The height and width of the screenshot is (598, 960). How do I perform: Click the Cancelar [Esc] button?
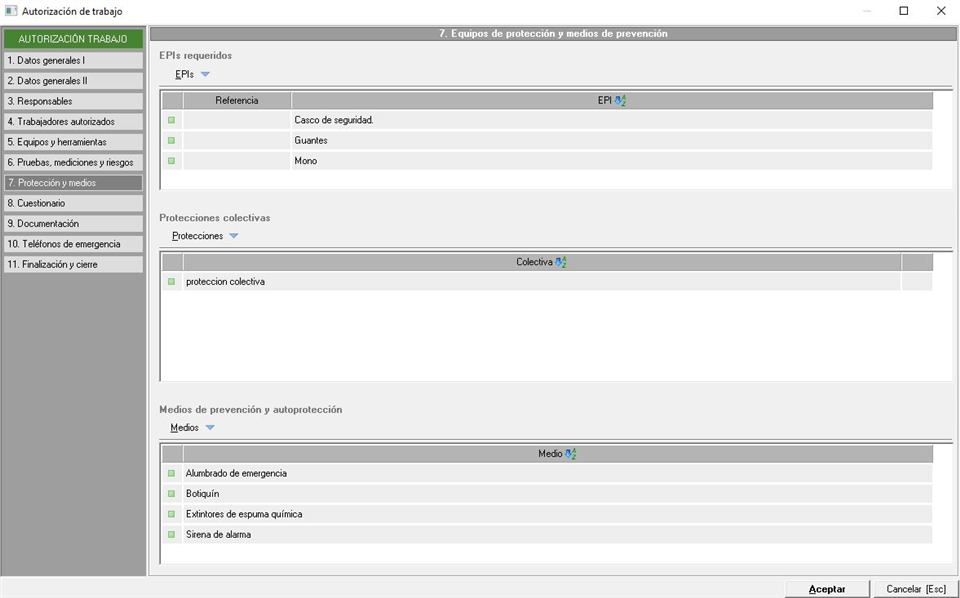(x=916, y=589)
